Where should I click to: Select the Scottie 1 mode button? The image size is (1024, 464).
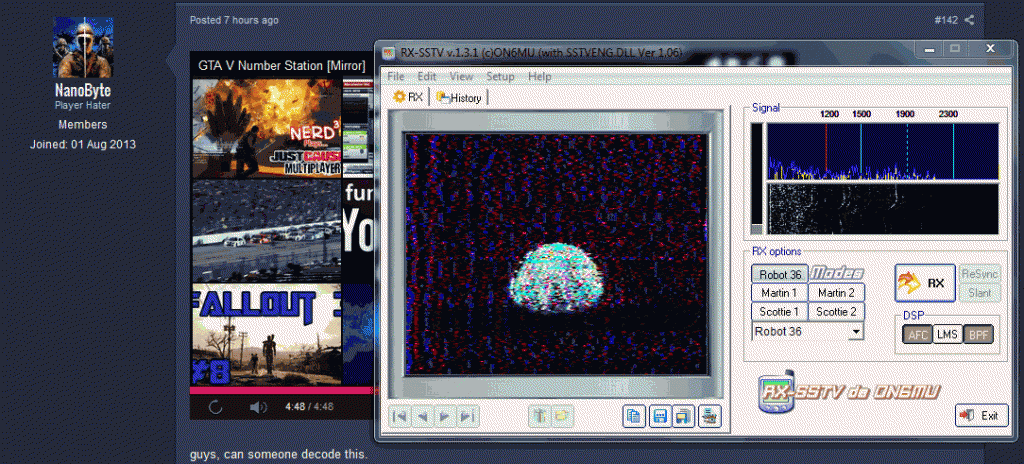pos(780,312)
